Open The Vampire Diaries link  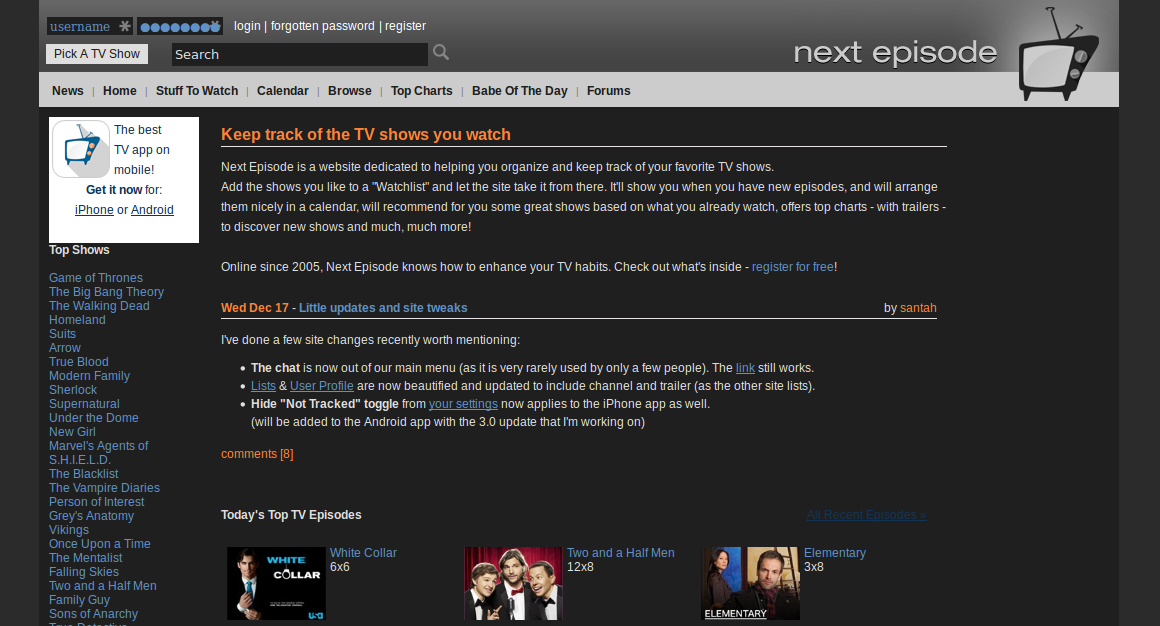point(104,489)
